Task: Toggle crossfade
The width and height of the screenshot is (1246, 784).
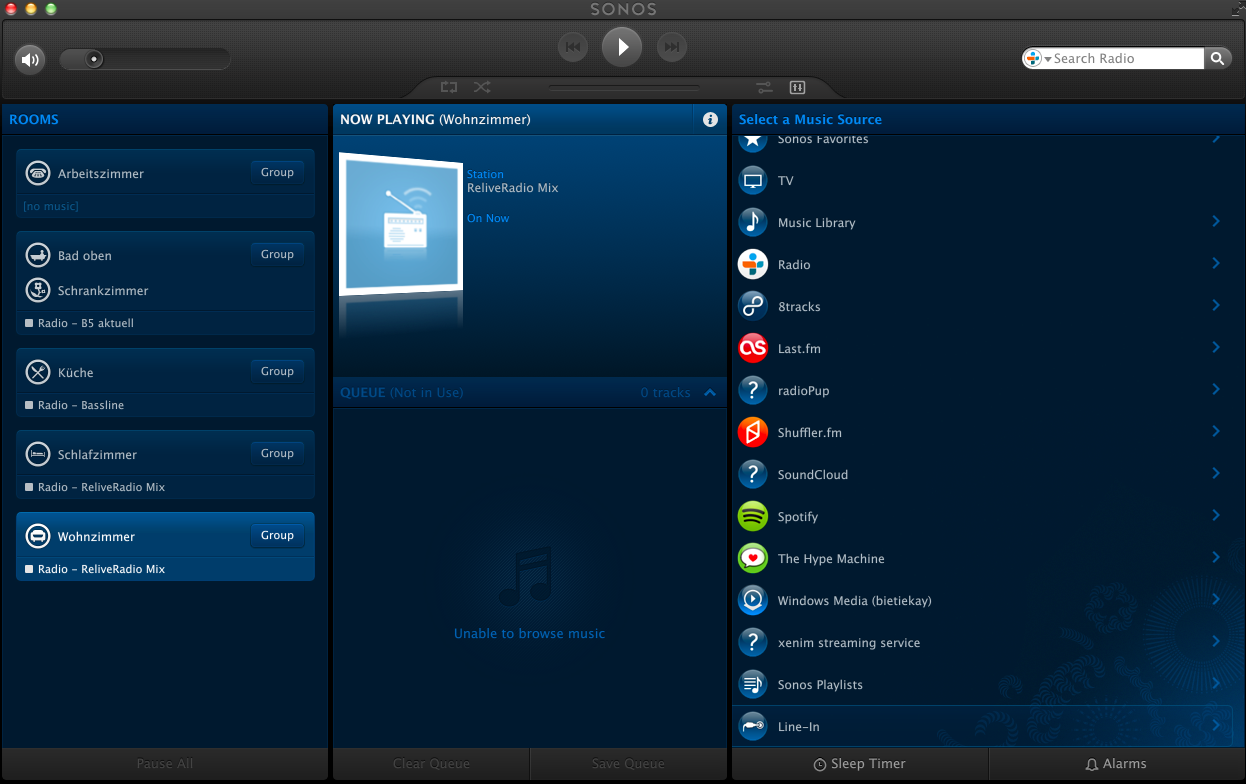Action: 764,87
